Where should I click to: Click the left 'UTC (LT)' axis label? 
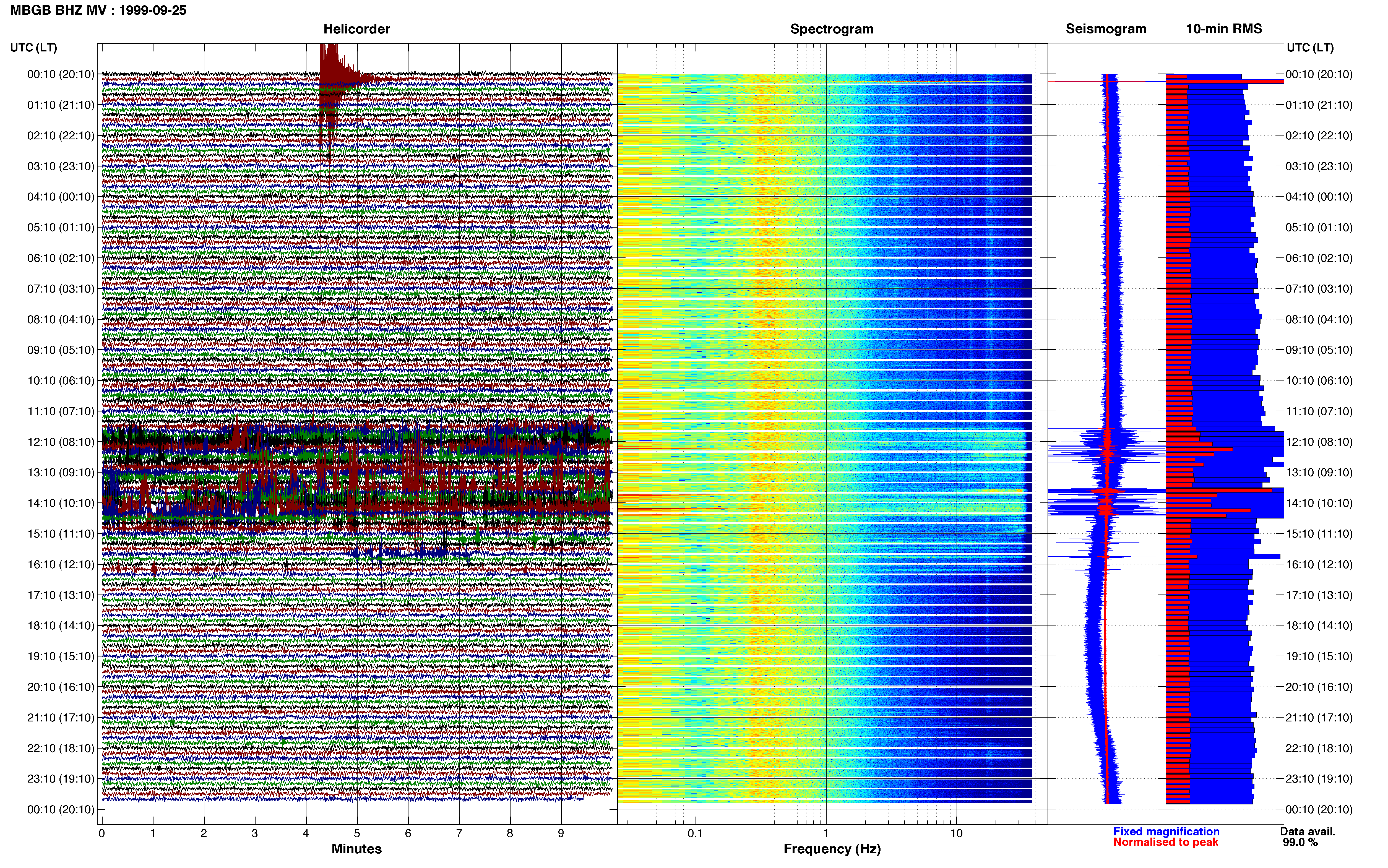click(x=33, y=48)
